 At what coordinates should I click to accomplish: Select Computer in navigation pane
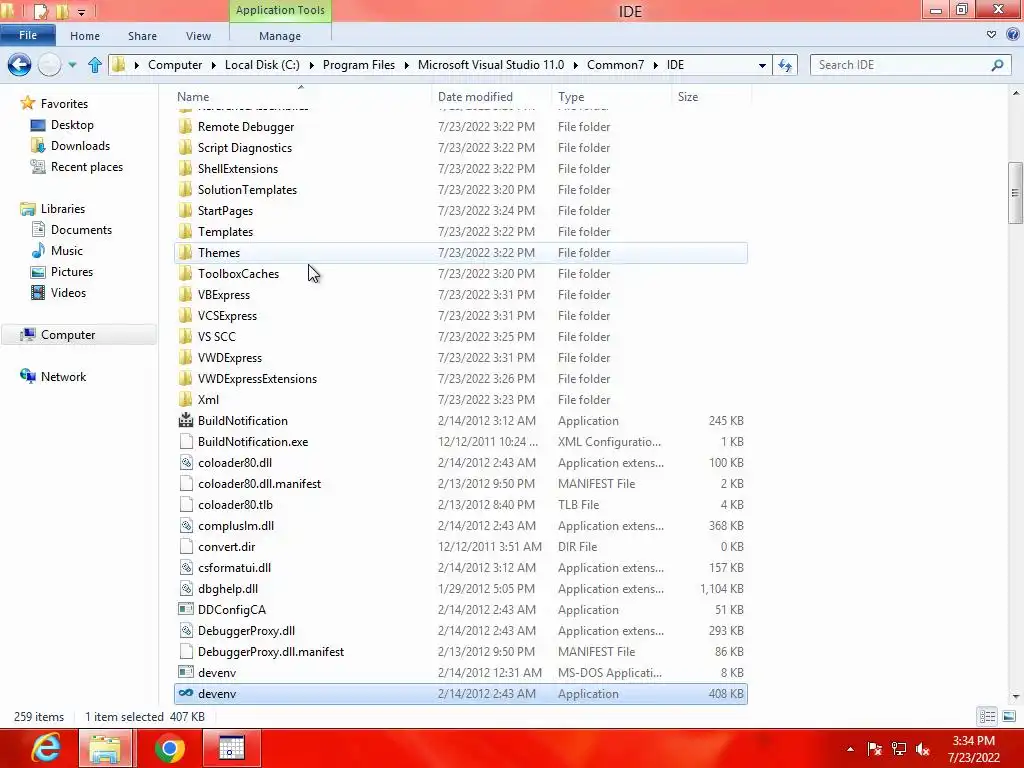(x=78, y=335)
